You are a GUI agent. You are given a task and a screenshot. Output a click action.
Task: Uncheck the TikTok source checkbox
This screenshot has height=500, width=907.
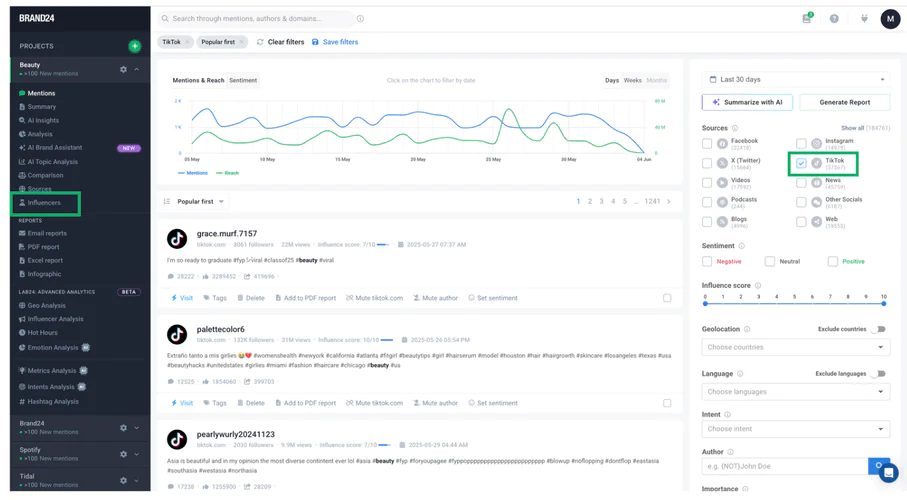tap(801, 163)
